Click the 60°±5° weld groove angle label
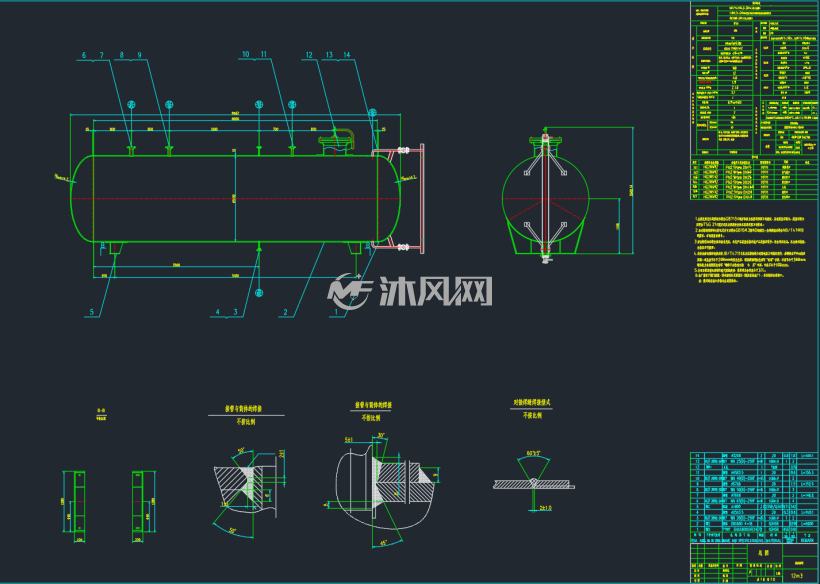This screenshot has width=820, height=584. pos(533,453)
